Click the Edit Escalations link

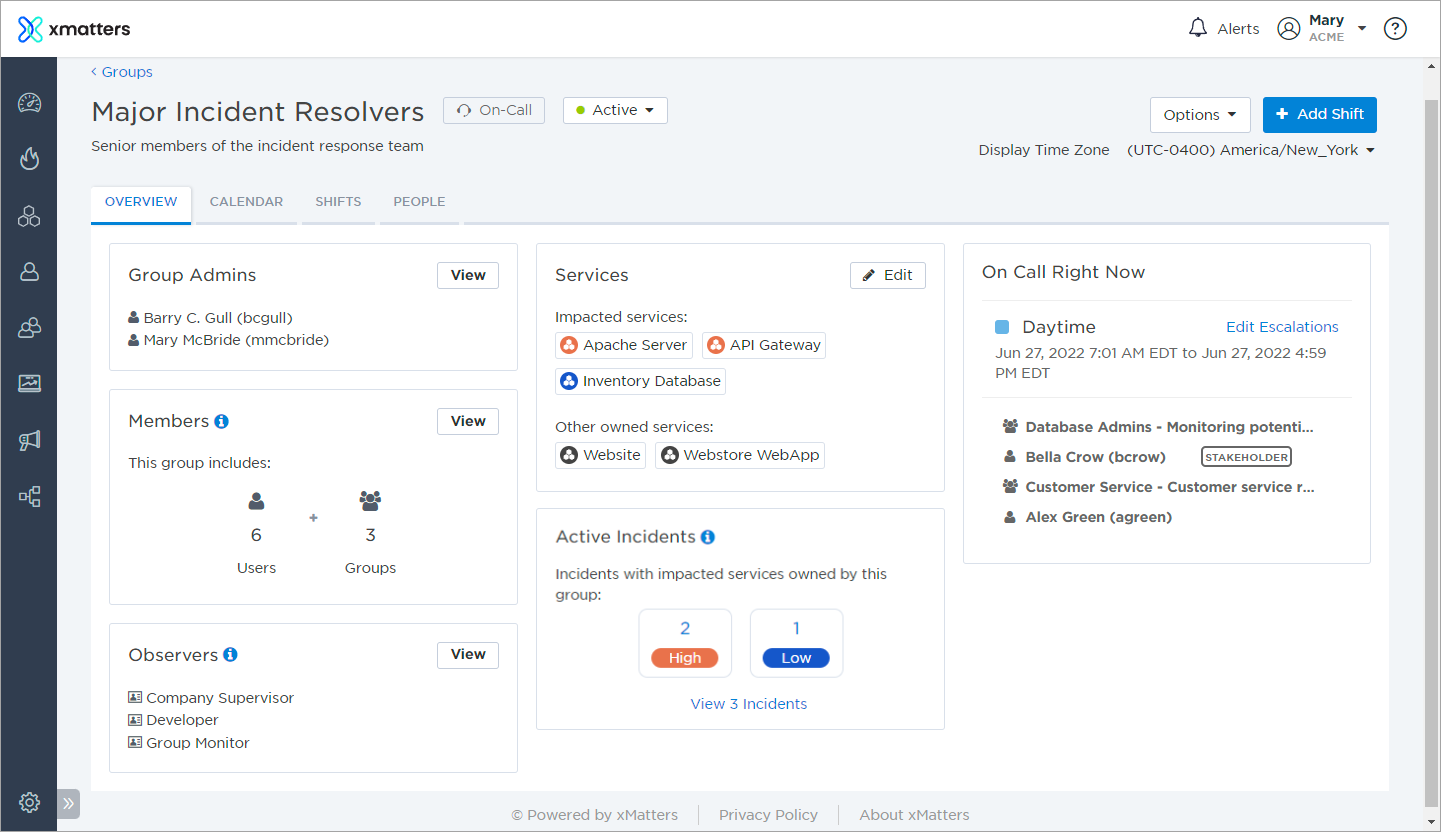(1282, 327)
